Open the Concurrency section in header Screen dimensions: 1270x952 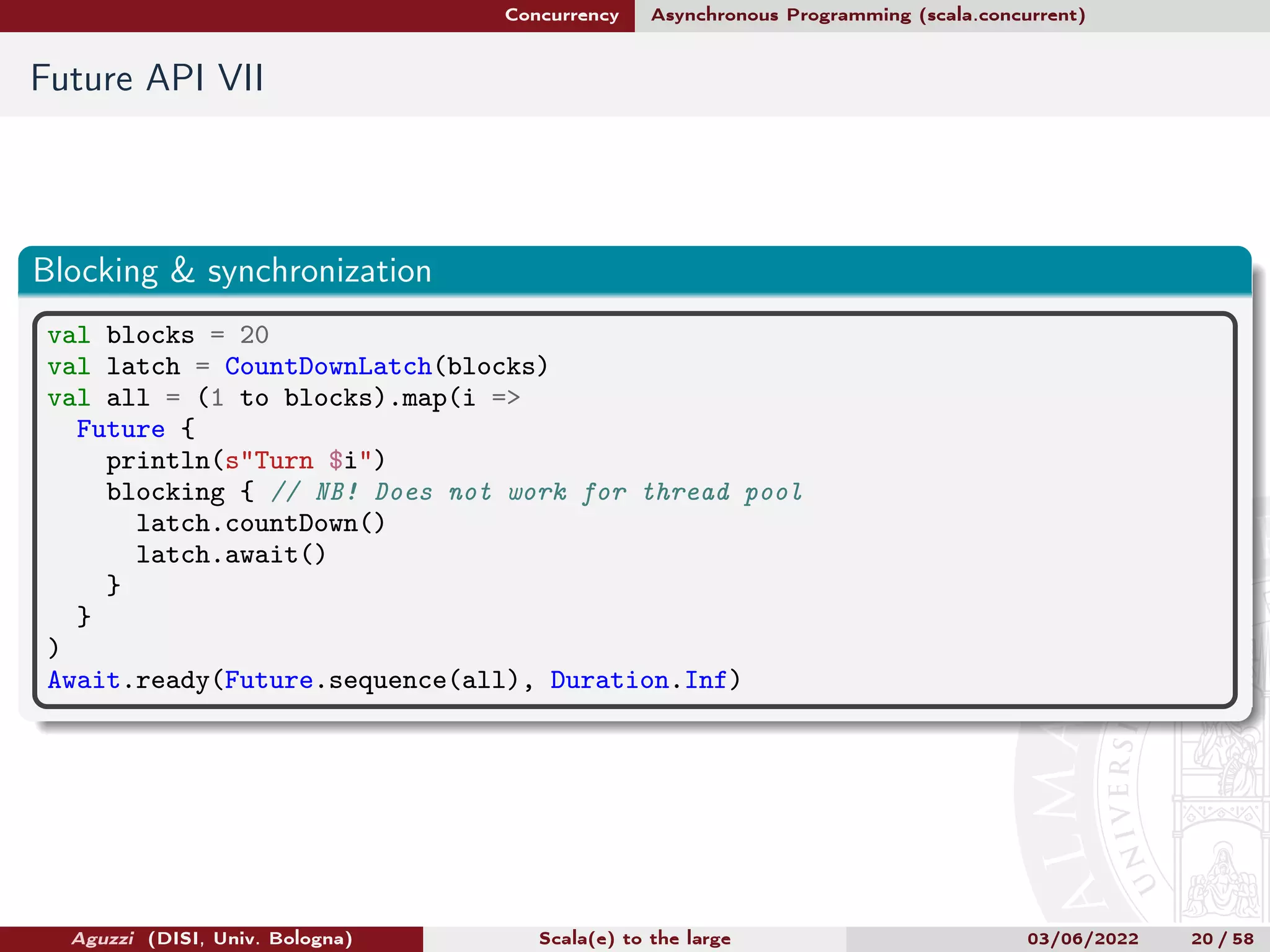tap(562, 15)
